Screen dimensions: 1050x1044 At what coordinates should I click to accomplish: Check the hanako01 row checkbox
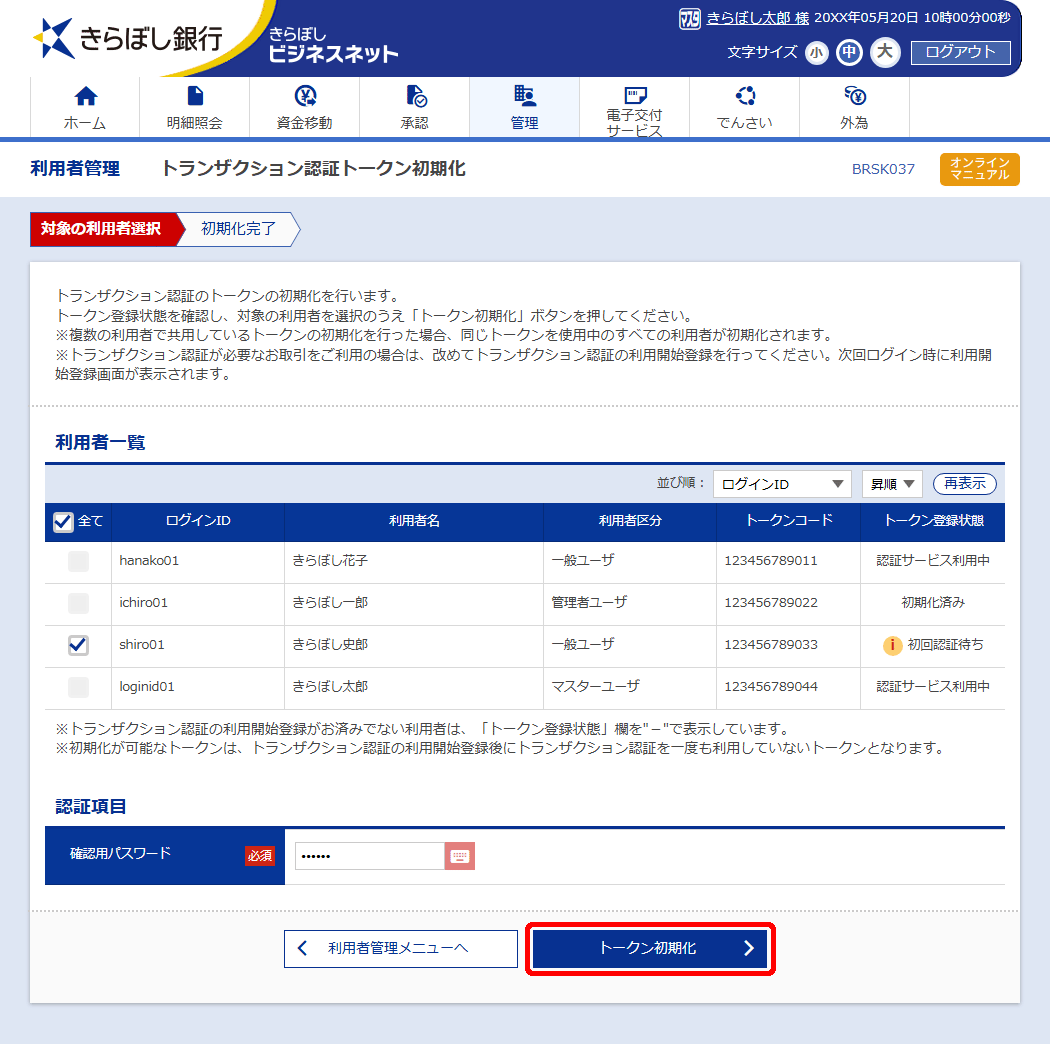pos(78,561)
